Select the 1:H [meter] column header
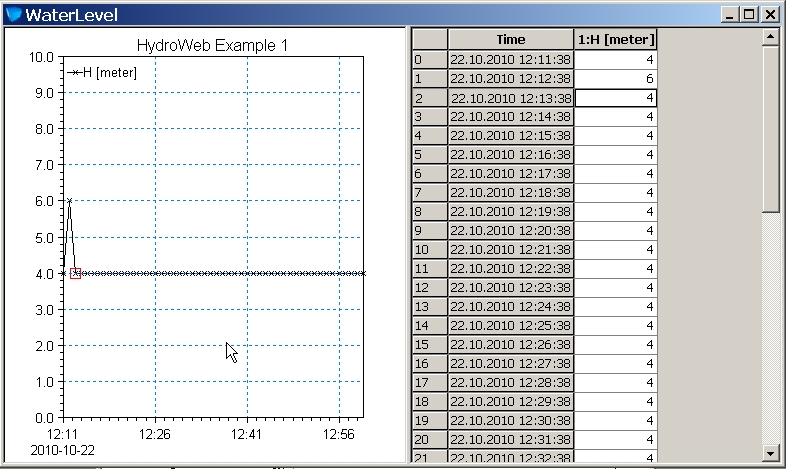This screenshot has width=786, height=469. click(616, 39)
